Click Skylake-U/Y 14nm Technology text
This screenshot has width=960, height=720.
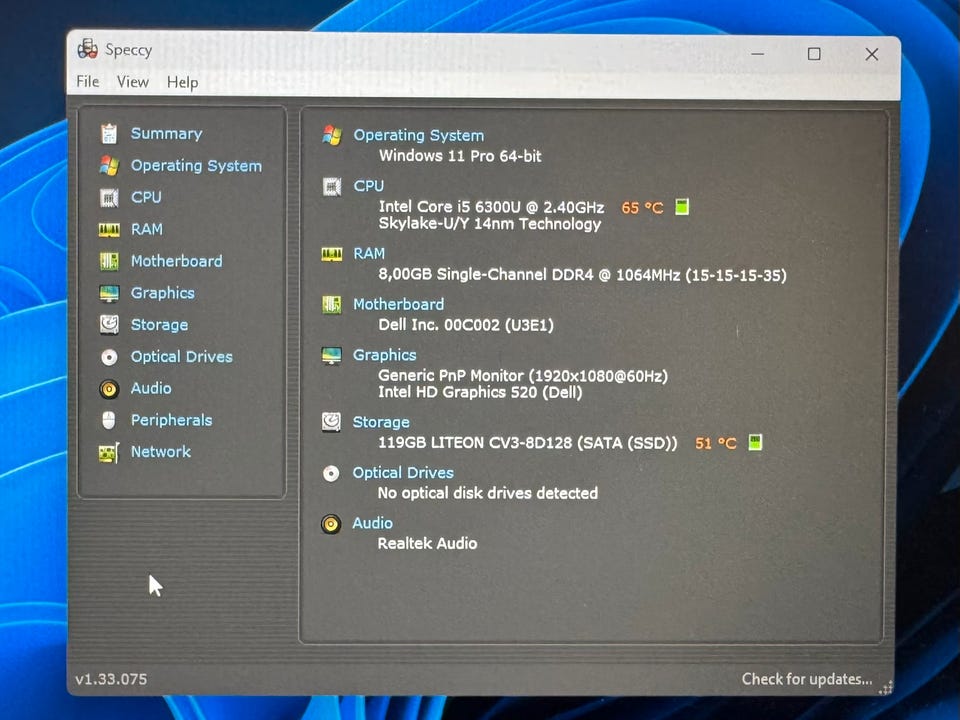click(x=490, y=224)
